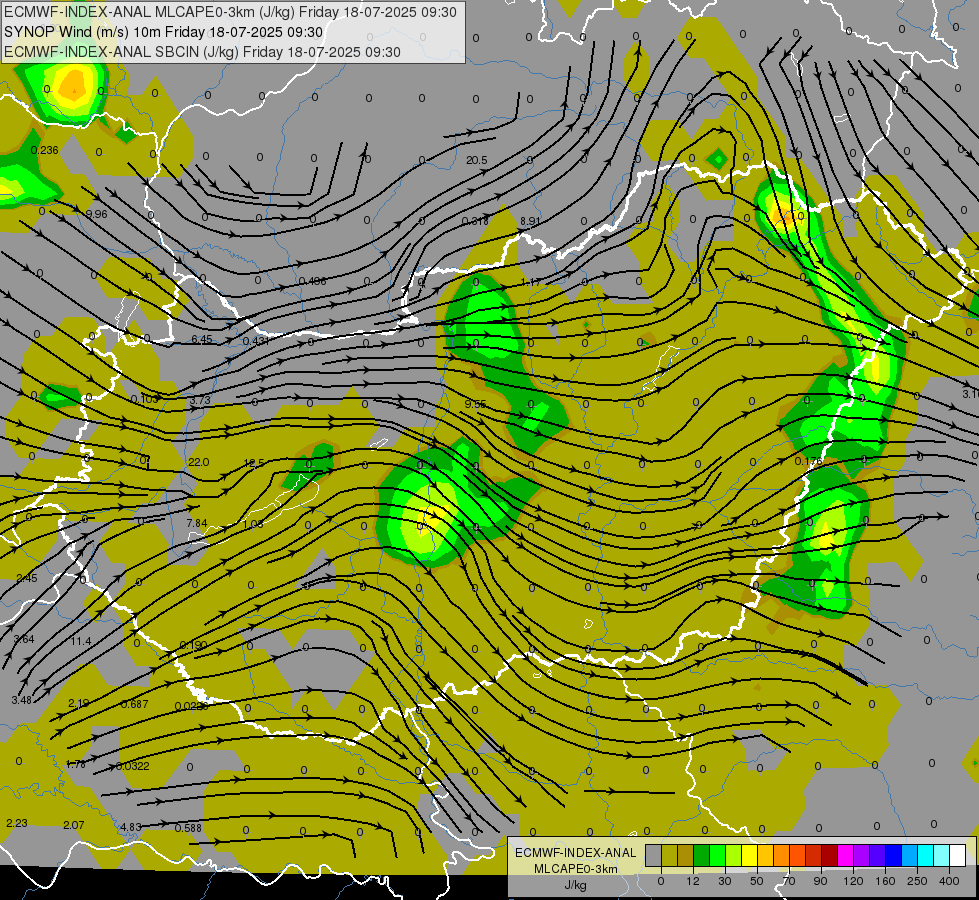Click the title line 'ECMWF-INDEX-ANAL MLCAPE0-3km (J/kg)'
The width and height of the screenshot is (979, 900).
(230, 12)
